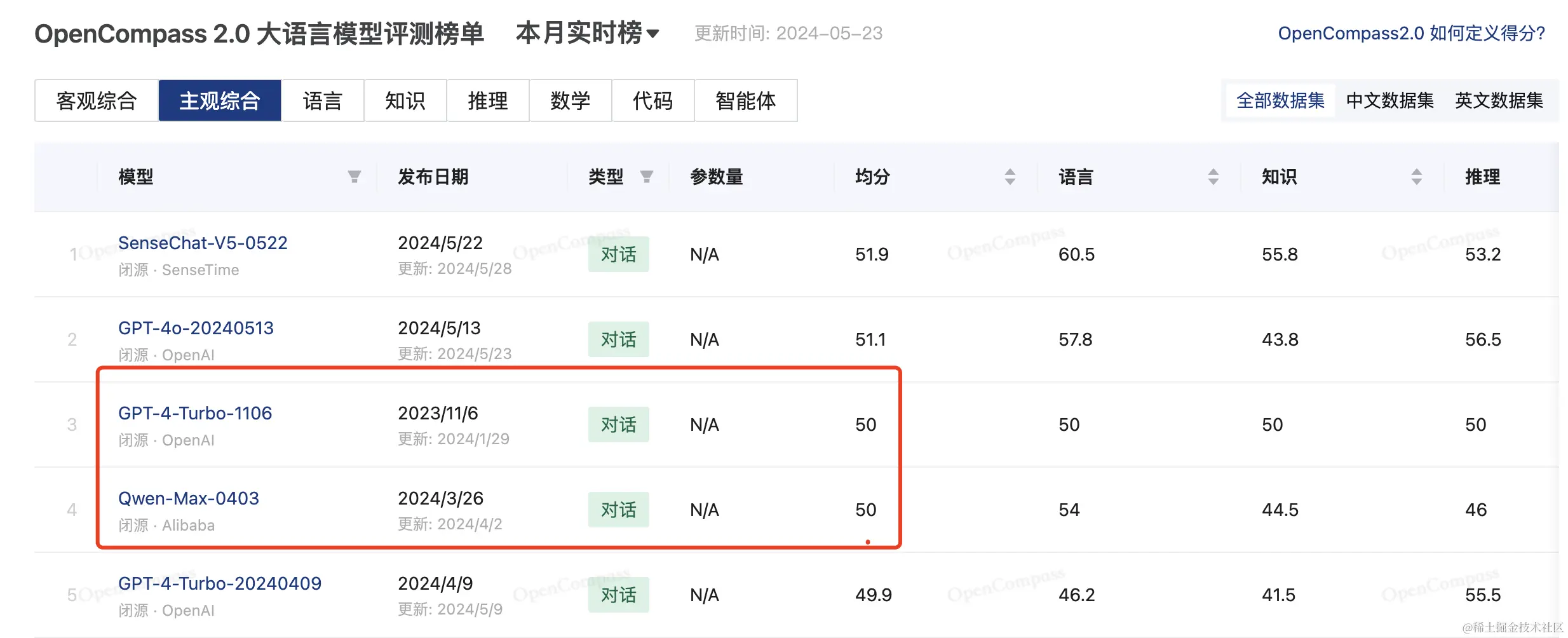Image resolution: width=1568 pixels, height=638 pixels.
Task: Switch to the 代码 tab
Action: (653, 100)
